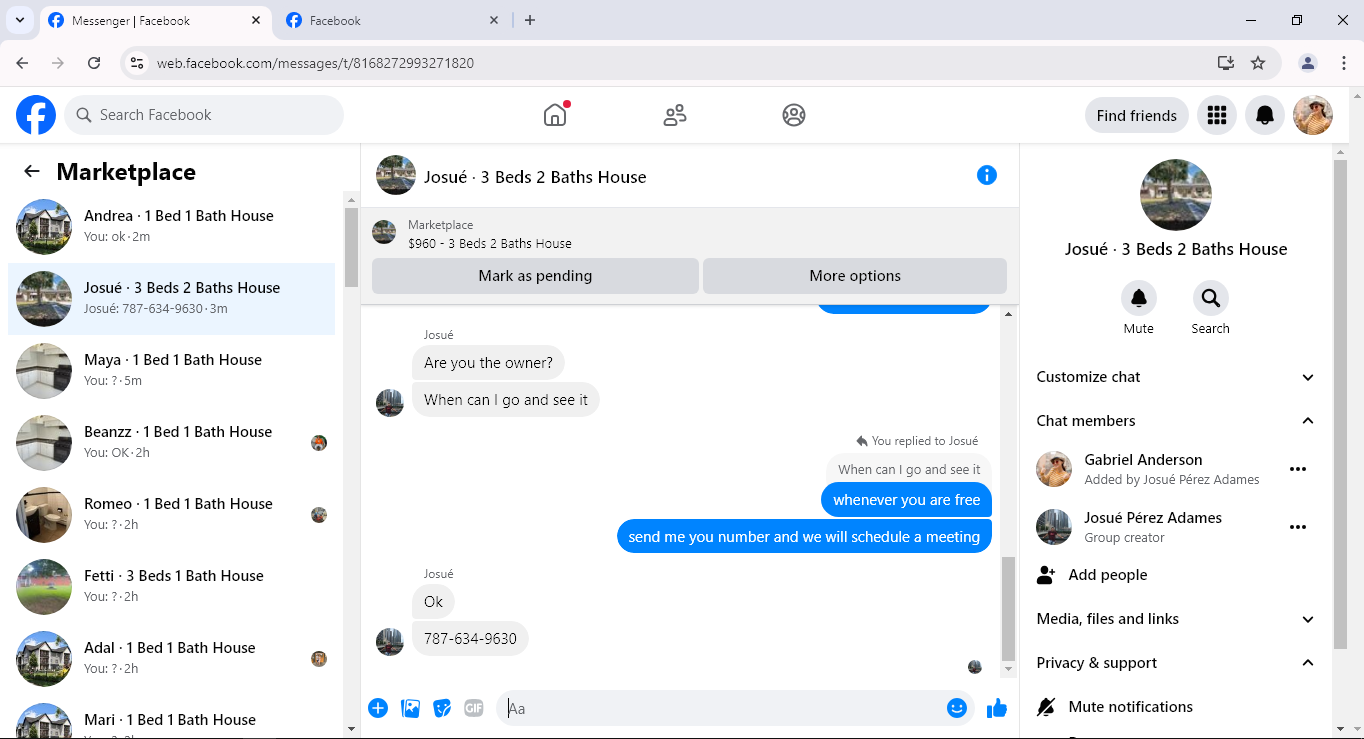Send a thumbs-up like
1364x739 pixels.
pos(997,709)
